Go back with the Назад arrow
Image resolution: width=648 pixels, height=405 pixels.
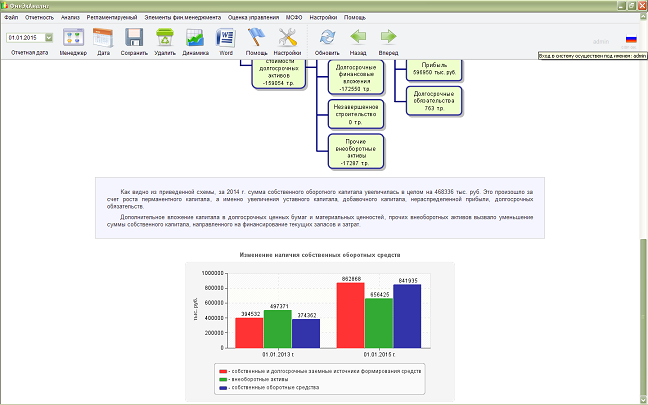(358, 37)
